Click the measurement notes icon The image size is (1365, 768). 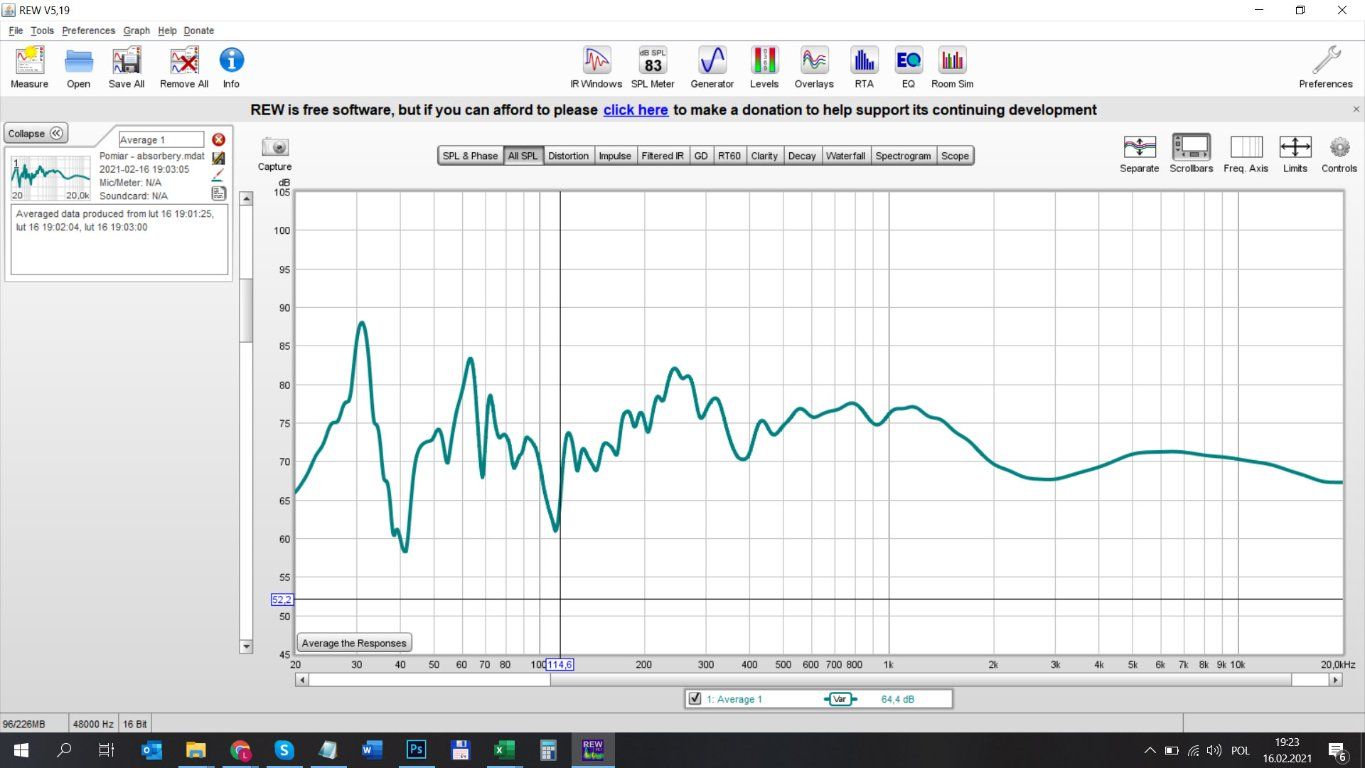(218, 193)
